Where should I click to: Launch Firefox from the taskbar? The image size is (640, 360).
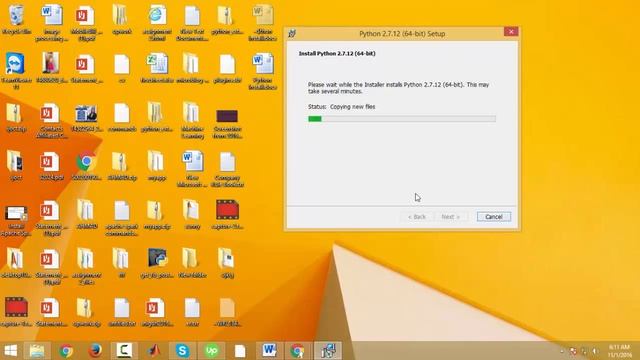pyautogui.click(x=95, y=351)
